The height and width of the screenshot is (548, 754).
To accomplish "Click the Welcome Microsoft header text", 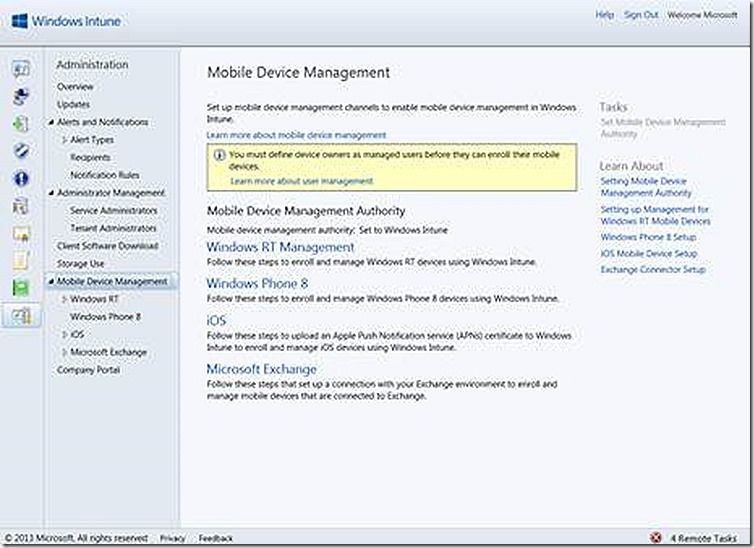I will click(x=702, y=15).
